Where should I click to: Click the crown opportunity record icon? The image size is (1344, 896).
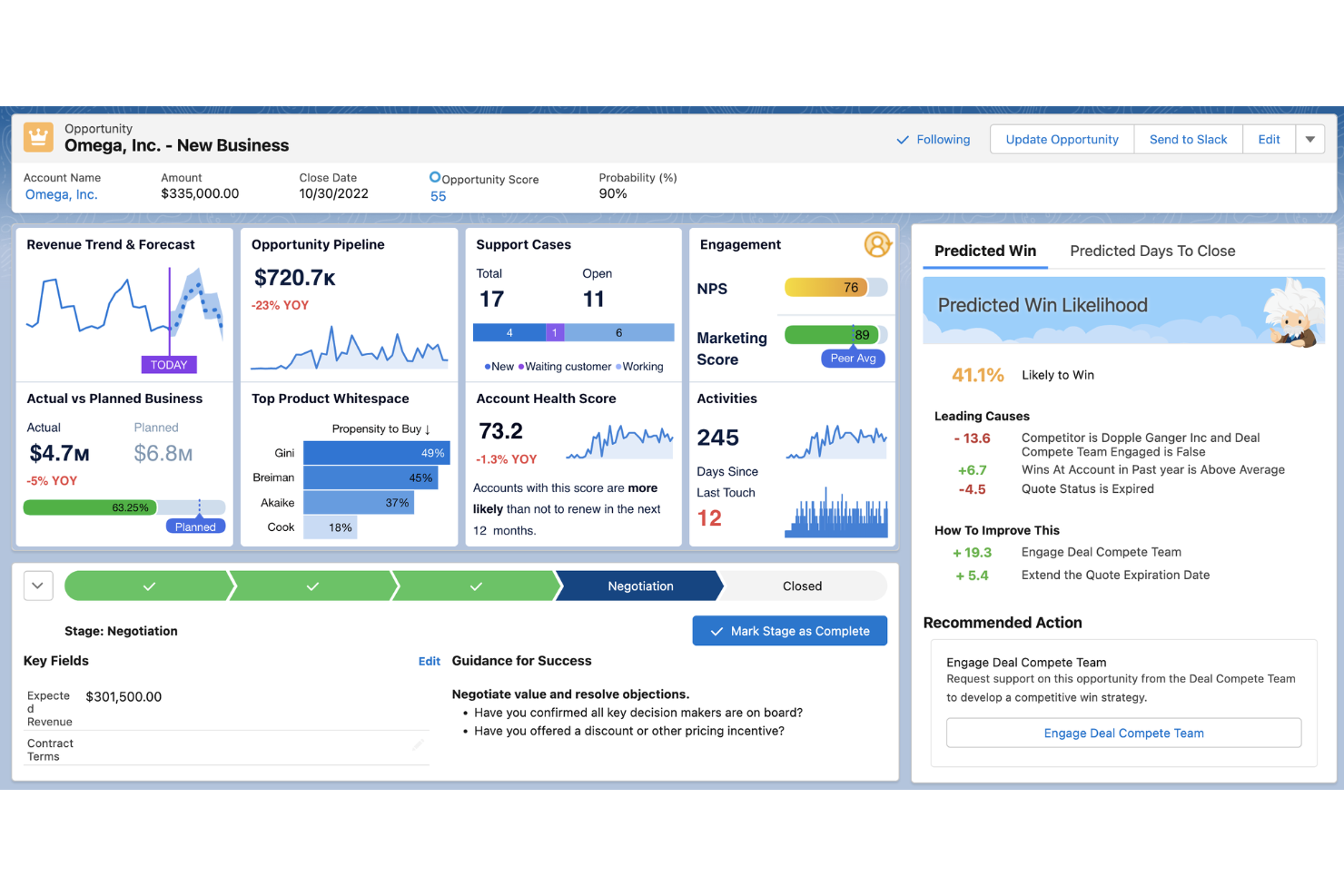pos(37,137)
